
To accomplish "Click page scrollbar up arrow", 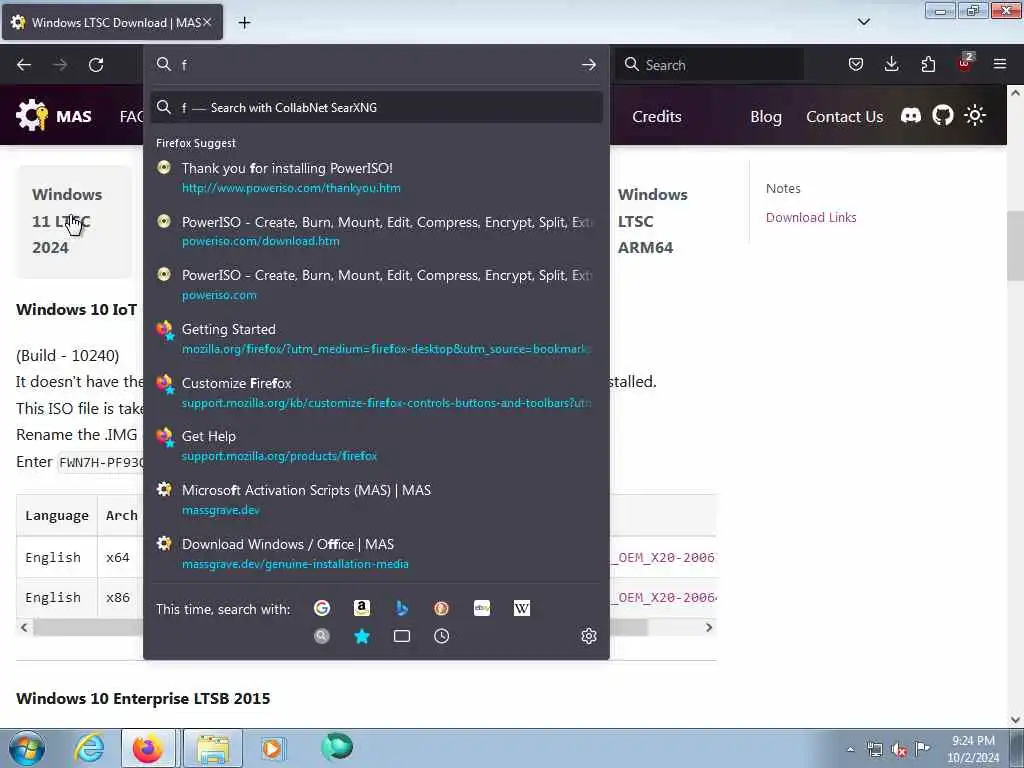I will coord(1015,93).
